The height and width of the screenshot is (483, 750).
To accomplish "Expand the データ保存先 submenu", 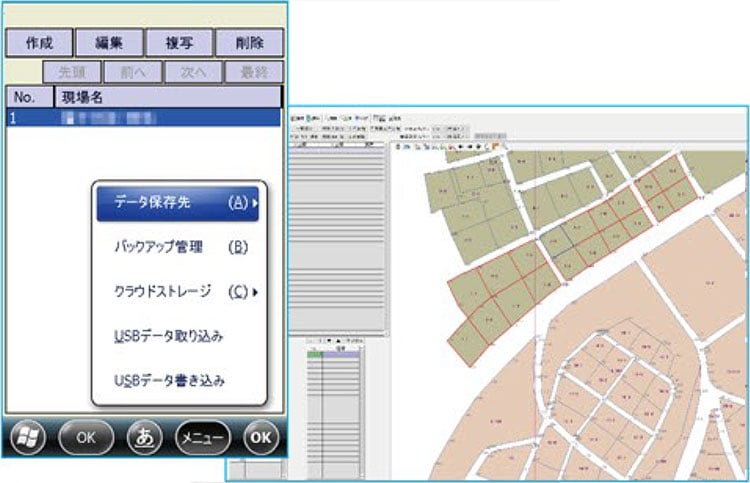I will click(x=177, y=202).
